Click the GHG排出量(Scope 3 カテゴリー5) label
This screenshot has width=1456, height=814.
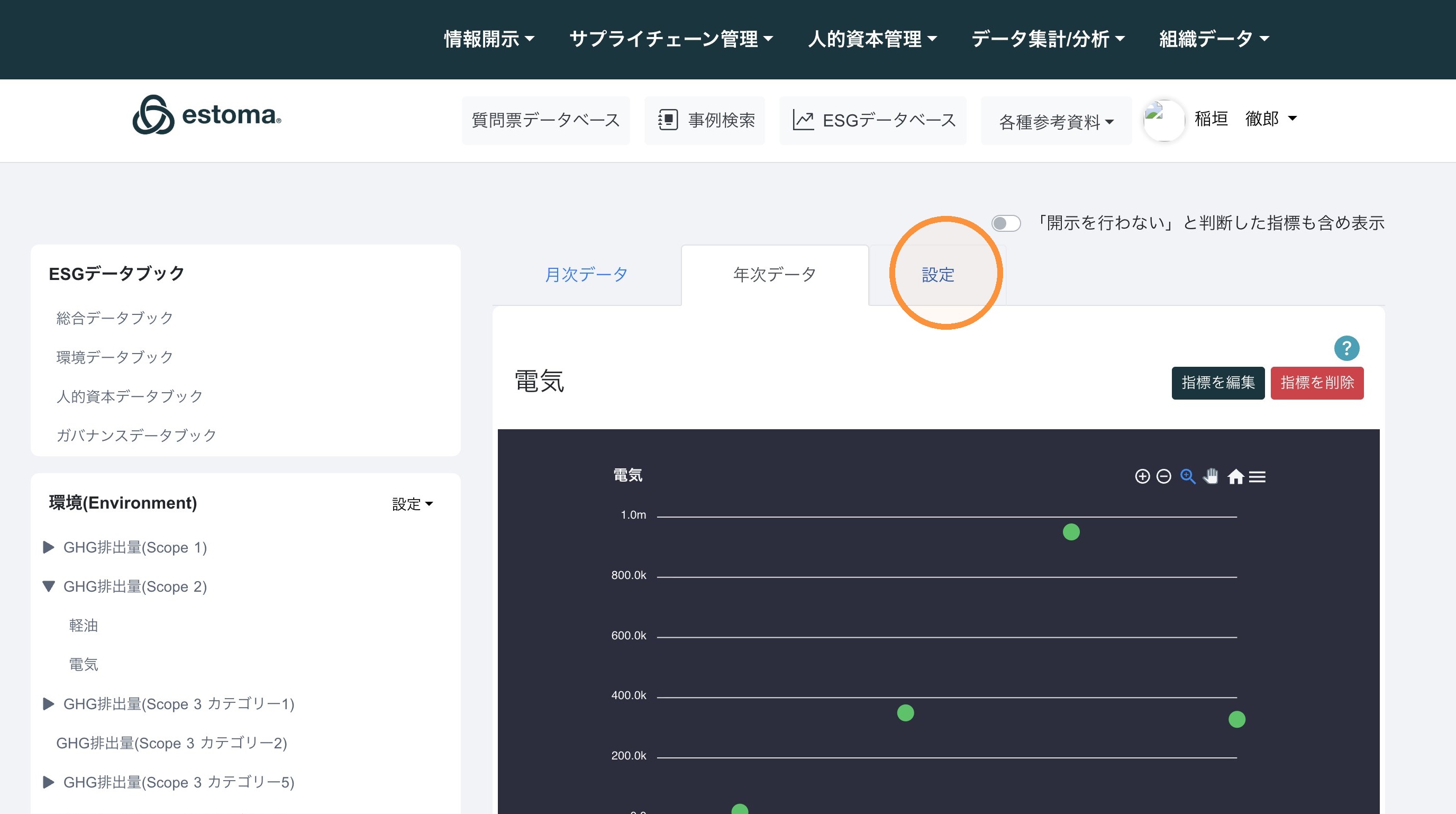[x=179, y=782]
